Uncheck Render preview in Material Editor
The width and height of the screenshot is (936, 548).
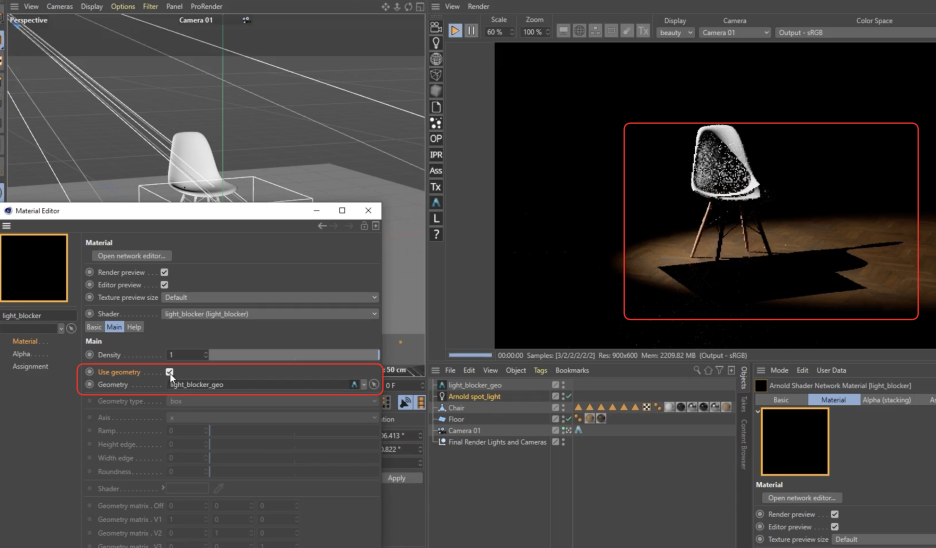[x=164, y=272]
